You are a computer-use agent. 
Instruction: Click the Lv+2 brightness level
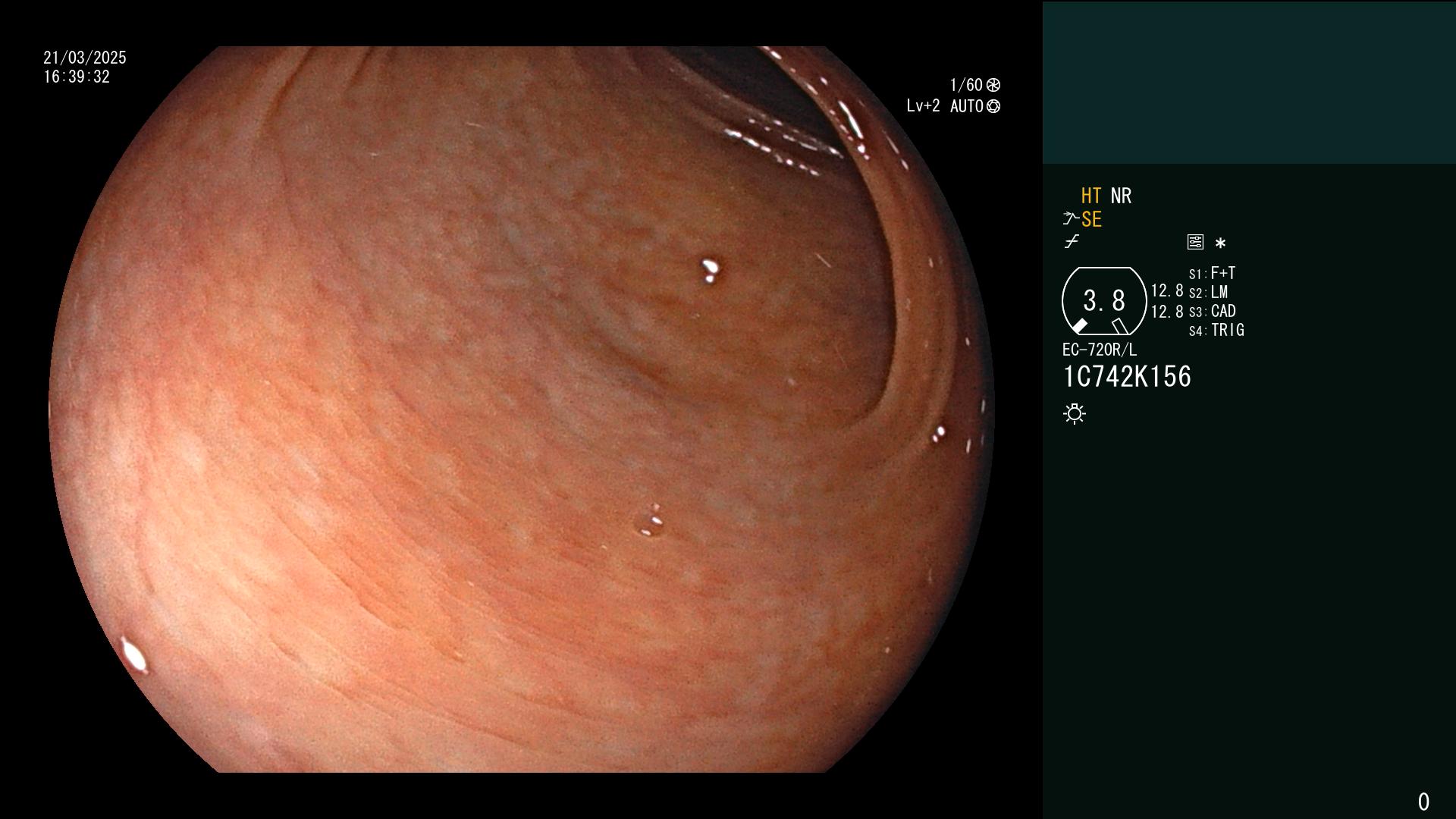[x=923, y=106]
